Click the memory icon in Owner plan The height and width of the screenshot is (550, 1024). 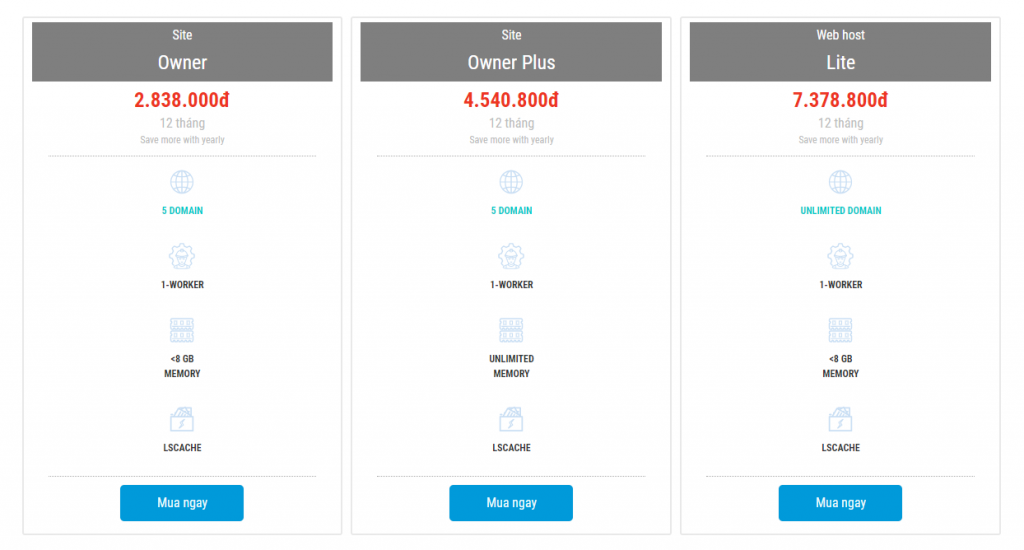click(x=182, y=330)
